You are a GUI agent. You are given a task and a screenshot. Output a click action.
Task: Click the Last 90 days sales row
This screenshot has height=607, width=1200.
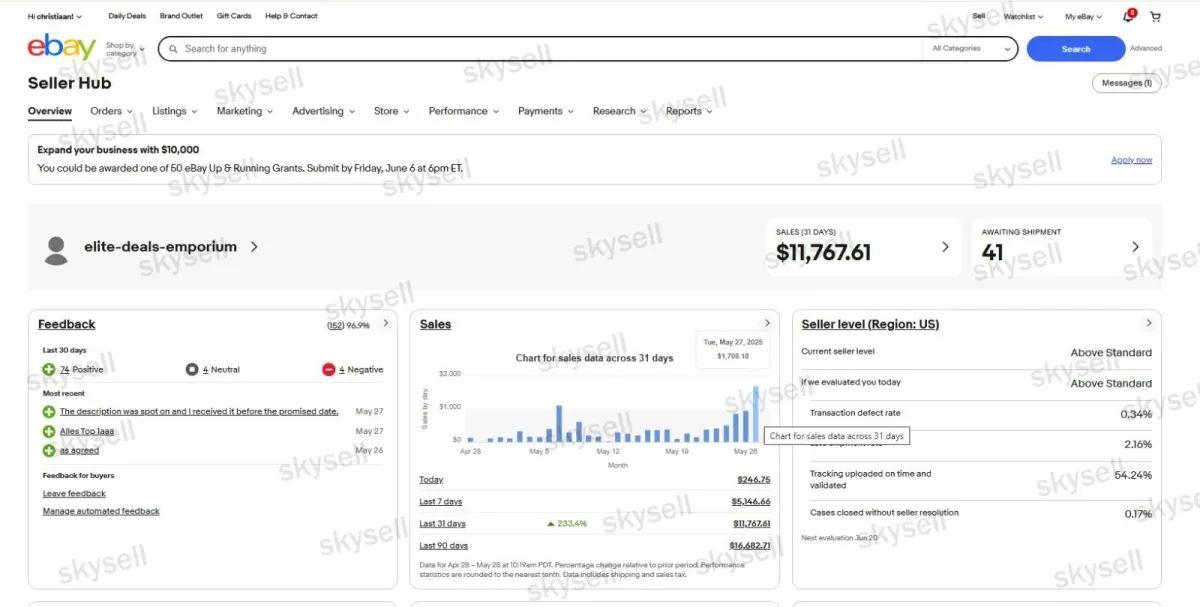595,546
